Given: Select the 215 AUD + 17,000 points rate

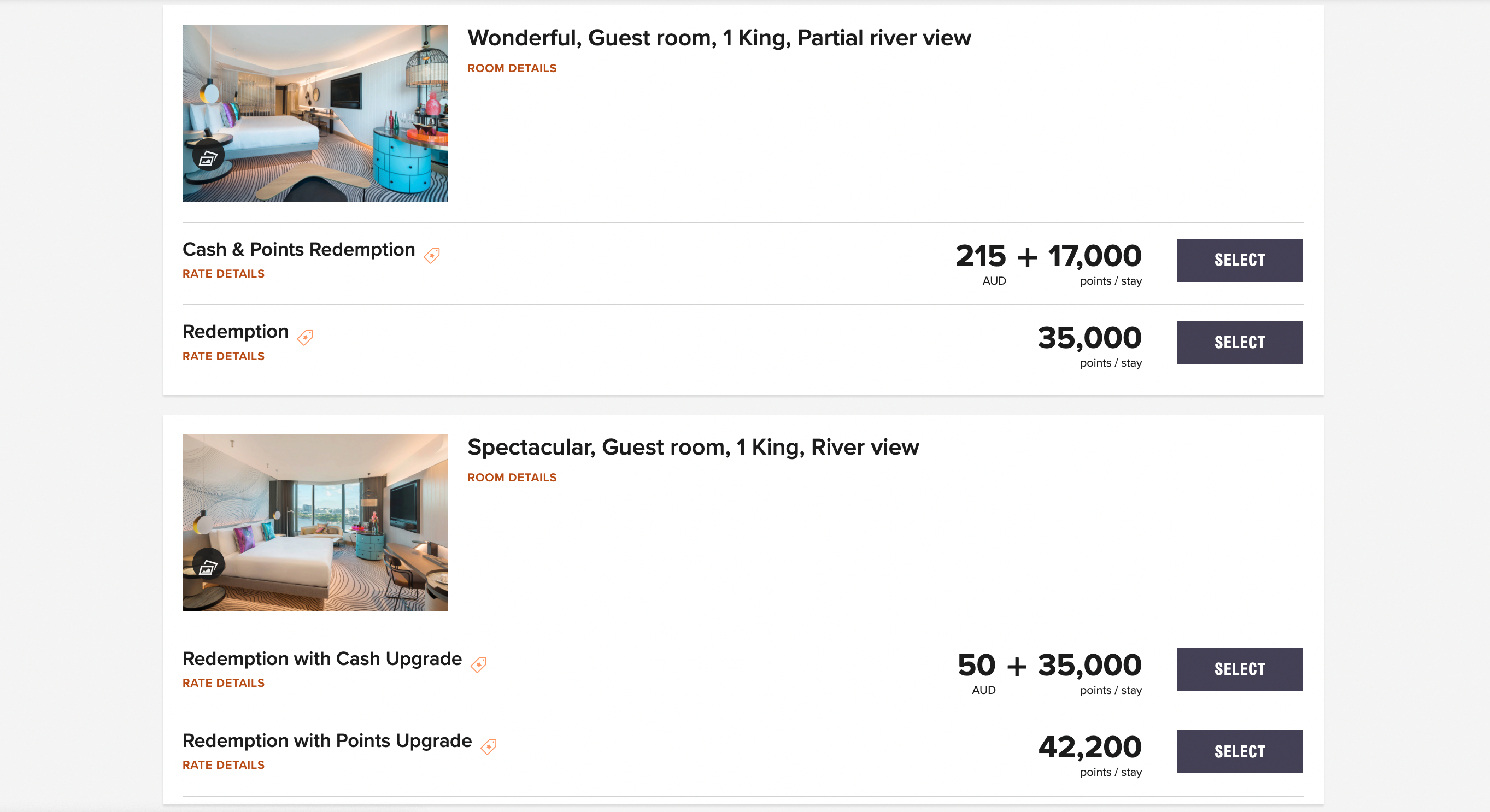Looking at the screenshot, I should tap(1239, 260).
